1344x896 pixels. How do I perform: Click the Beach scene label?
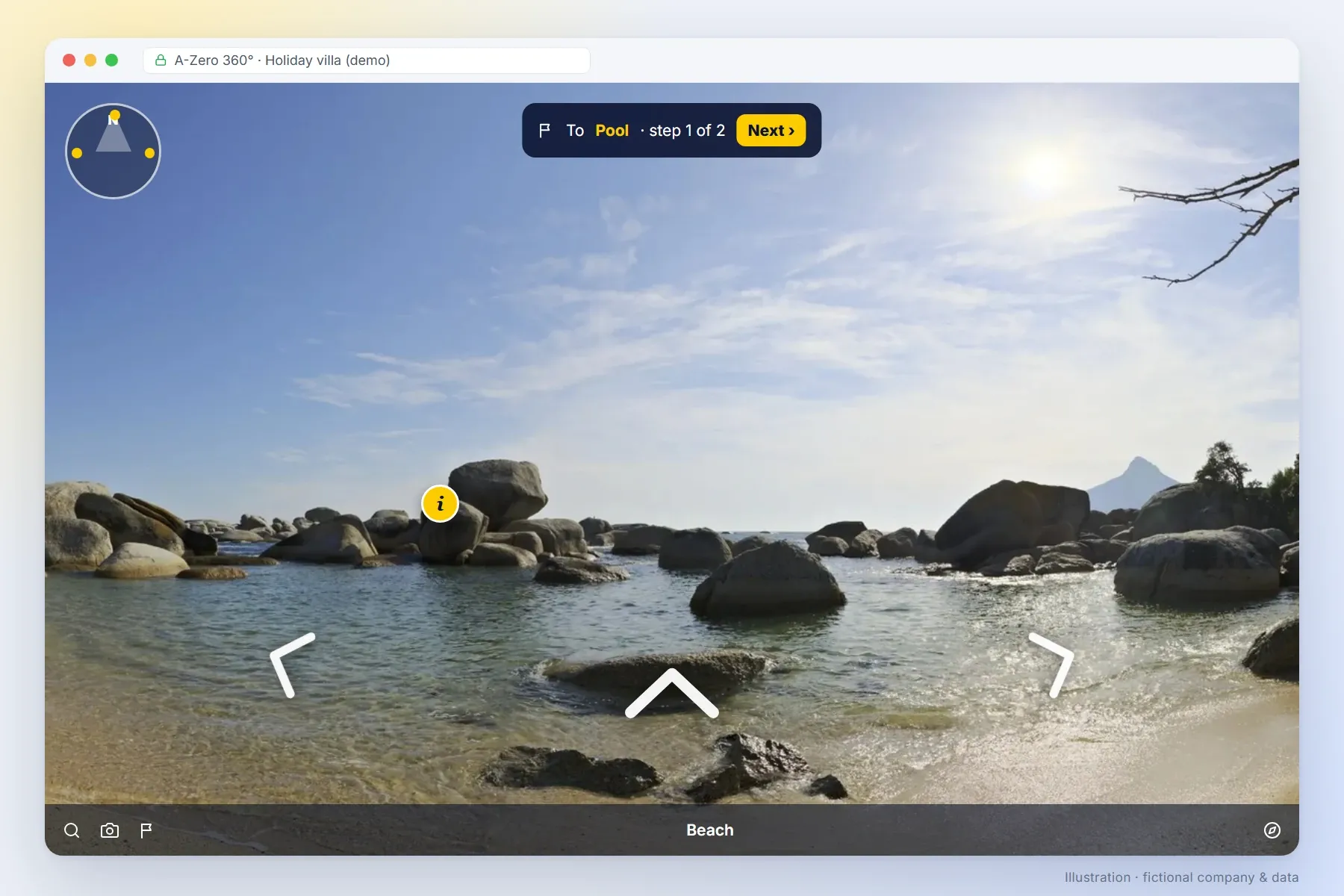pos(710,830)
